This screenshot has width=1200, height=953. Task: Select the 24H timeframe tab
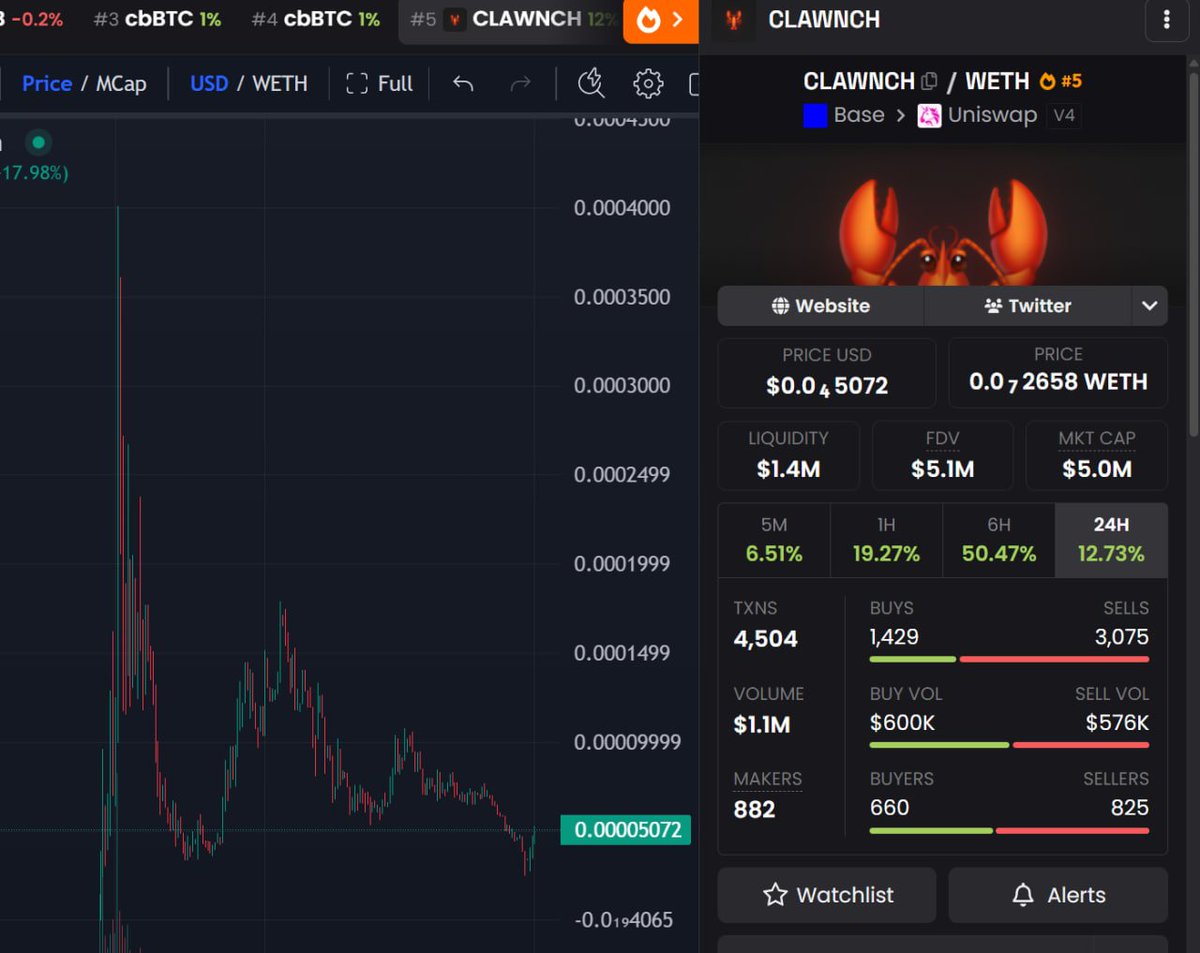pos(1111,541)
